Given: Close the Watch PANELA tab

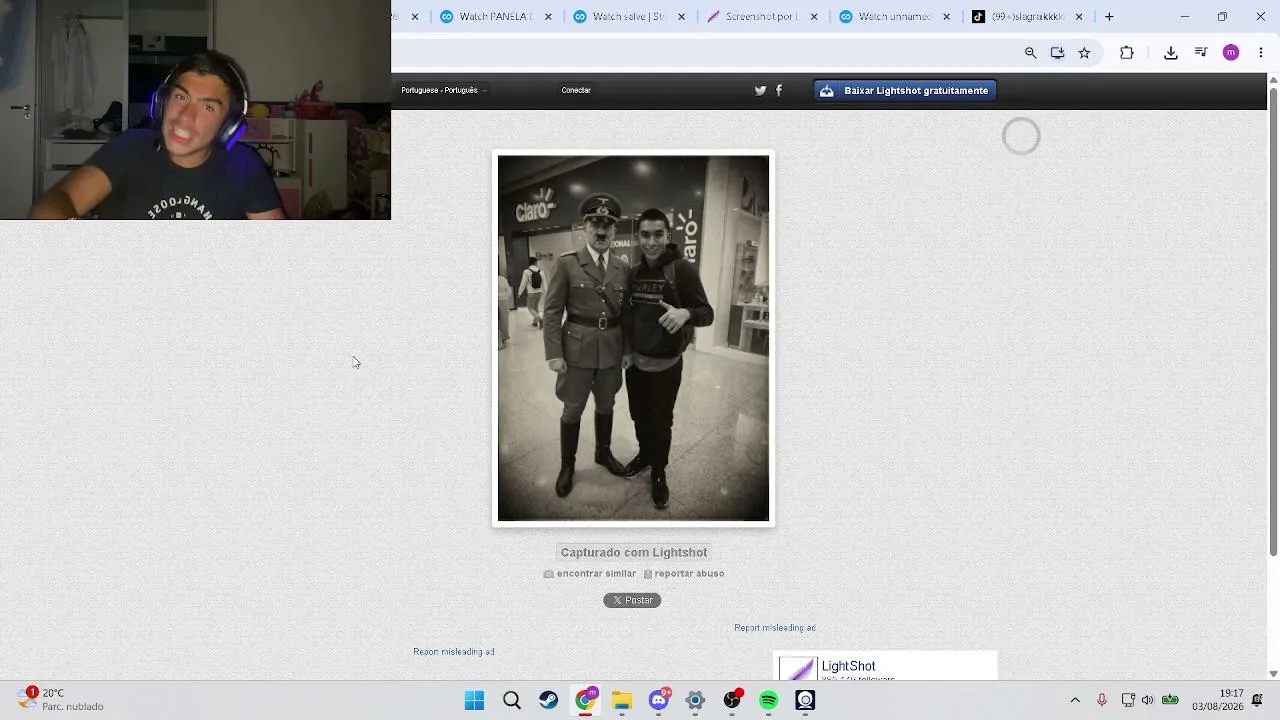Looking at the screenshot, I should coord(548,17).
